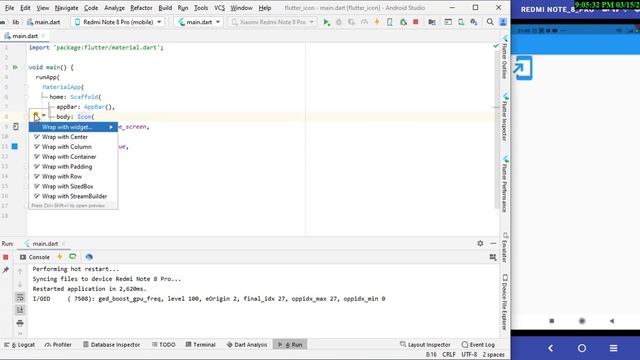Open the Terminal tool window
640x360 pixels.
[x=200, y=344]
